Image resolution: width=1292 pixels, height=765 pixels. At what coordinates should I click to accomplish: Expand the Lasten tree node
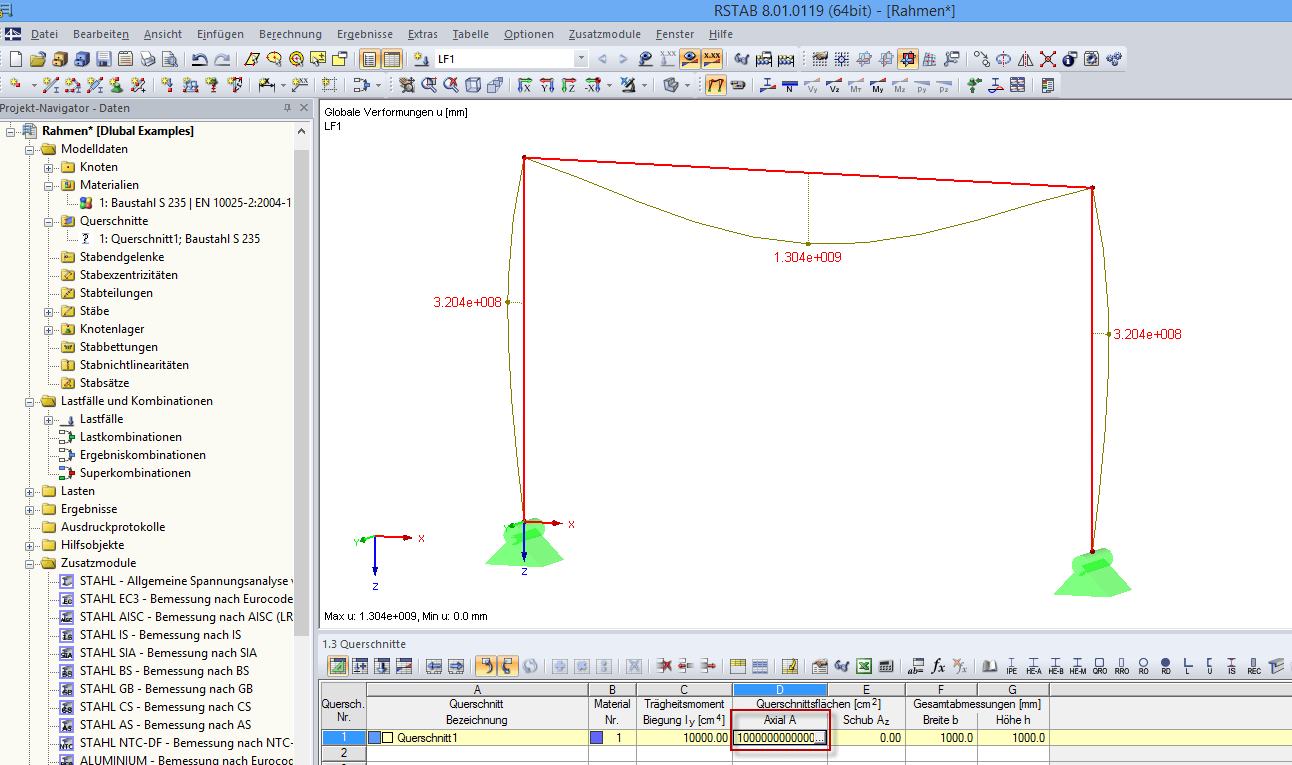point(29,491)
